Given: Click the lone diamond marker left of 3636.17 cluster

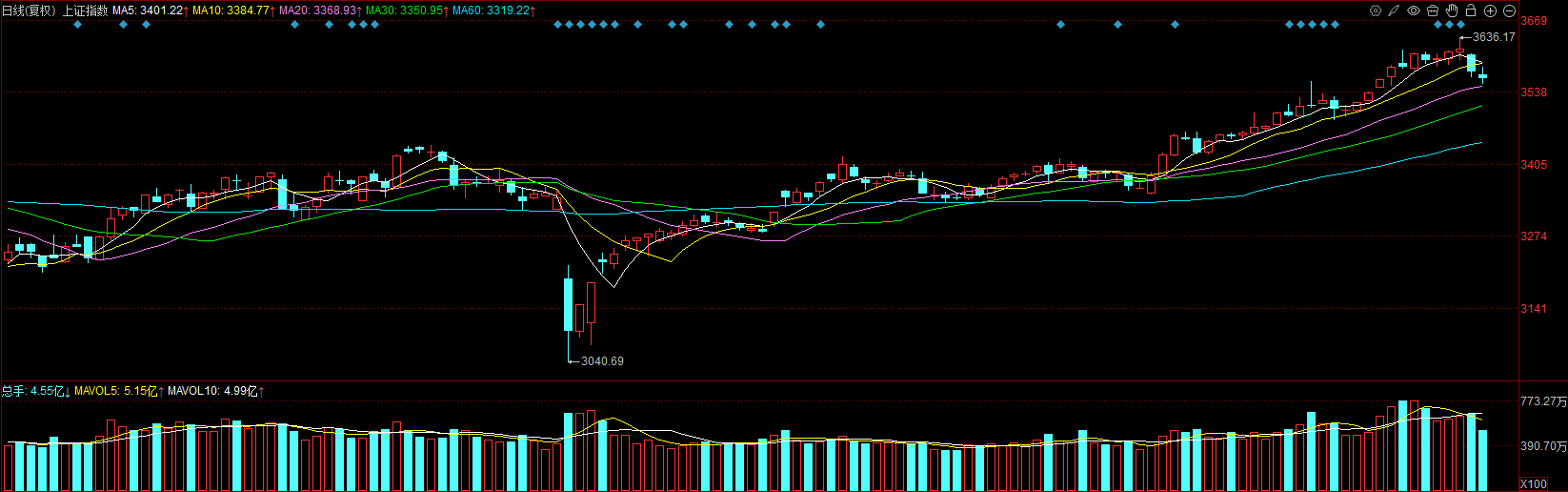Looking at the screenshot, I should pos(1175,25).
